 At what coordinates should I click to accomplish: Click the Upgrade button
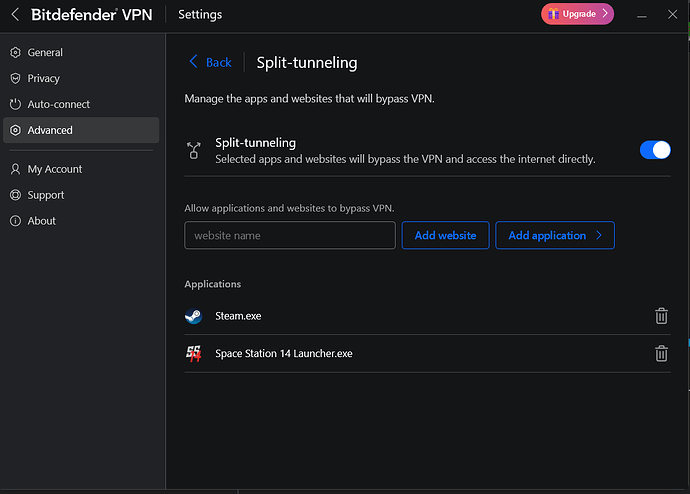tap(577, 14)
